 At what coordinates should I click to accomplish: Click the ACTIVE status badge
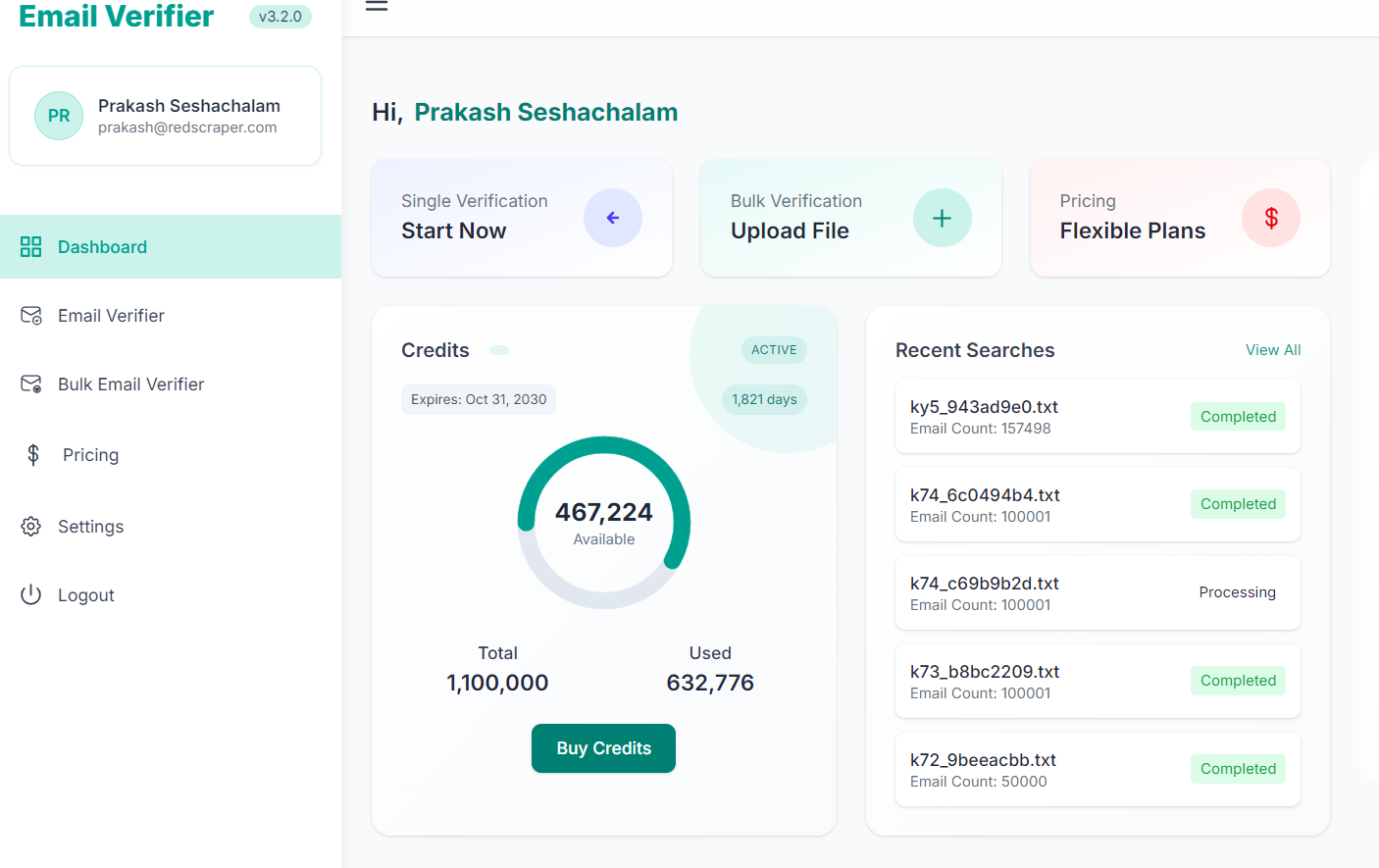[774, 350]
